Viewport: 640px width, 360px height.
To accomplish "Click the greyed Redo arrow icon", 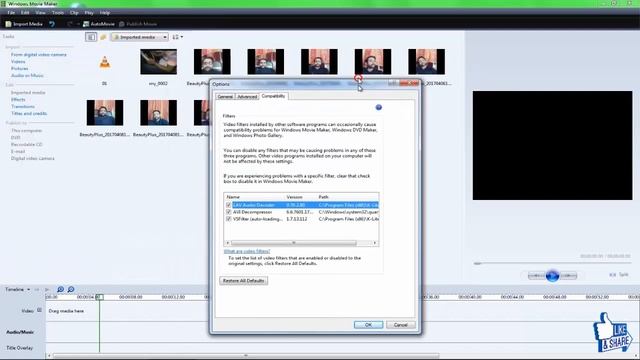I will pos(70,24).
